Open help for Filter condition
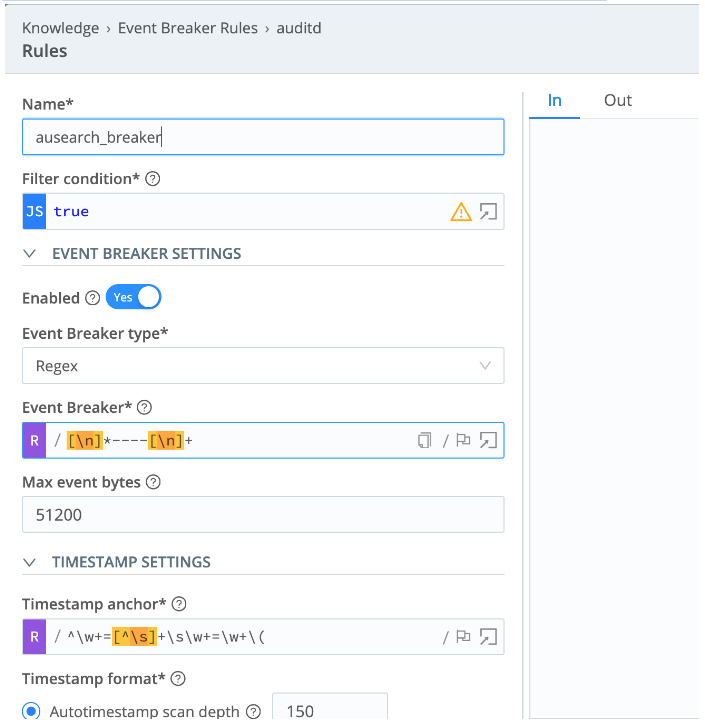Image resolution: width=705 pixels, height=723 pixels. coord(153,179)
